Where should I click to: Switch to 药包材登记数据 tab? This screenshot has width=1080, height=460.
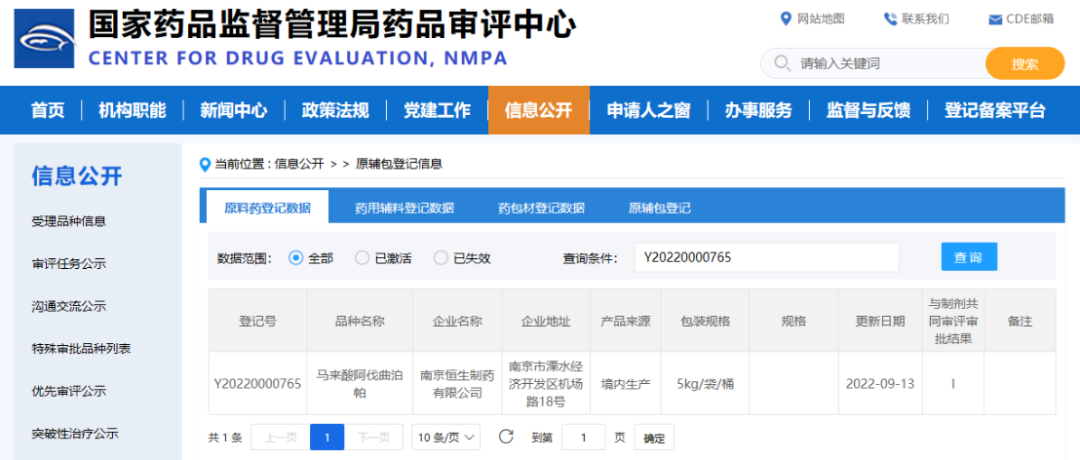coord(541,208)
